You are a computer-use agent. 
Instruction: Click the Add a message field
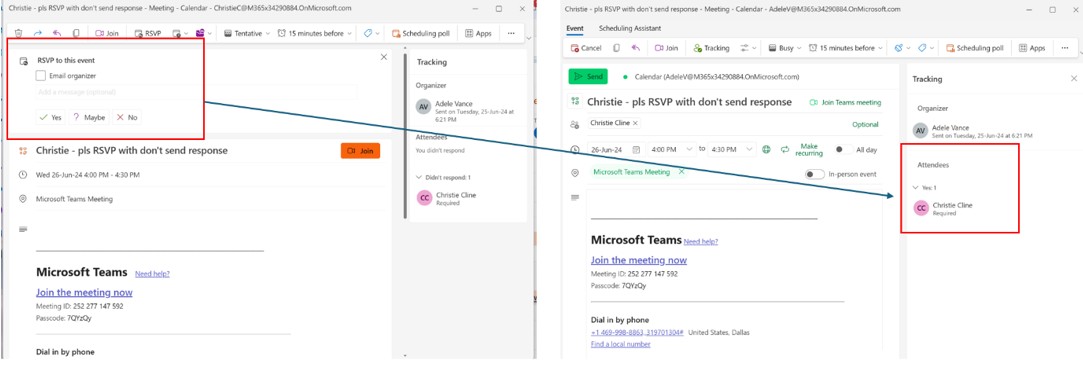click(197, 92)
